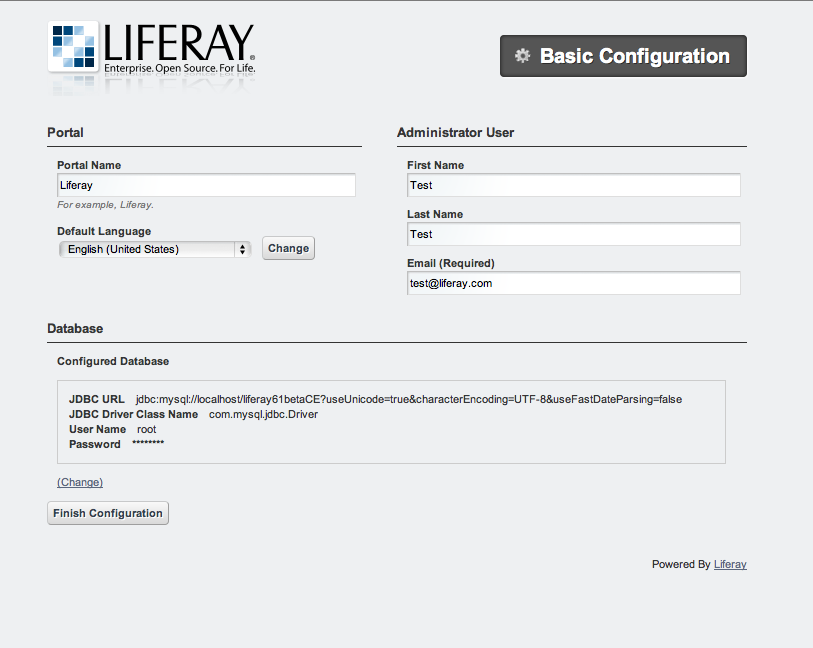Click the Email (Required) label
Screen dimensions: 813x648
coord(451,263)
